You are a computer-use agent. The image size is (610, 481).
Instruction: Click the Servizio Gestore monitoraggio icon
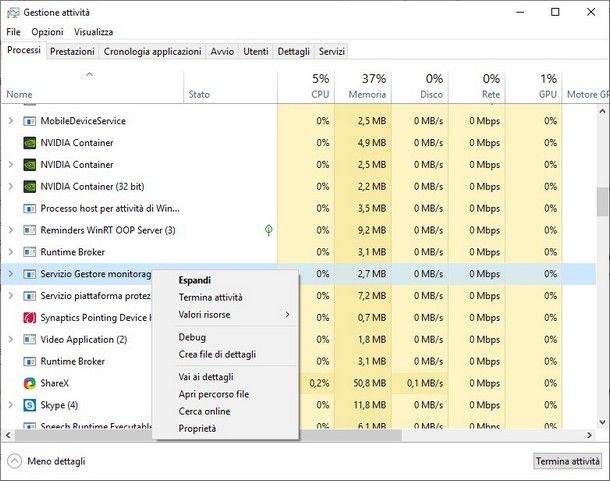pos(30,274)
